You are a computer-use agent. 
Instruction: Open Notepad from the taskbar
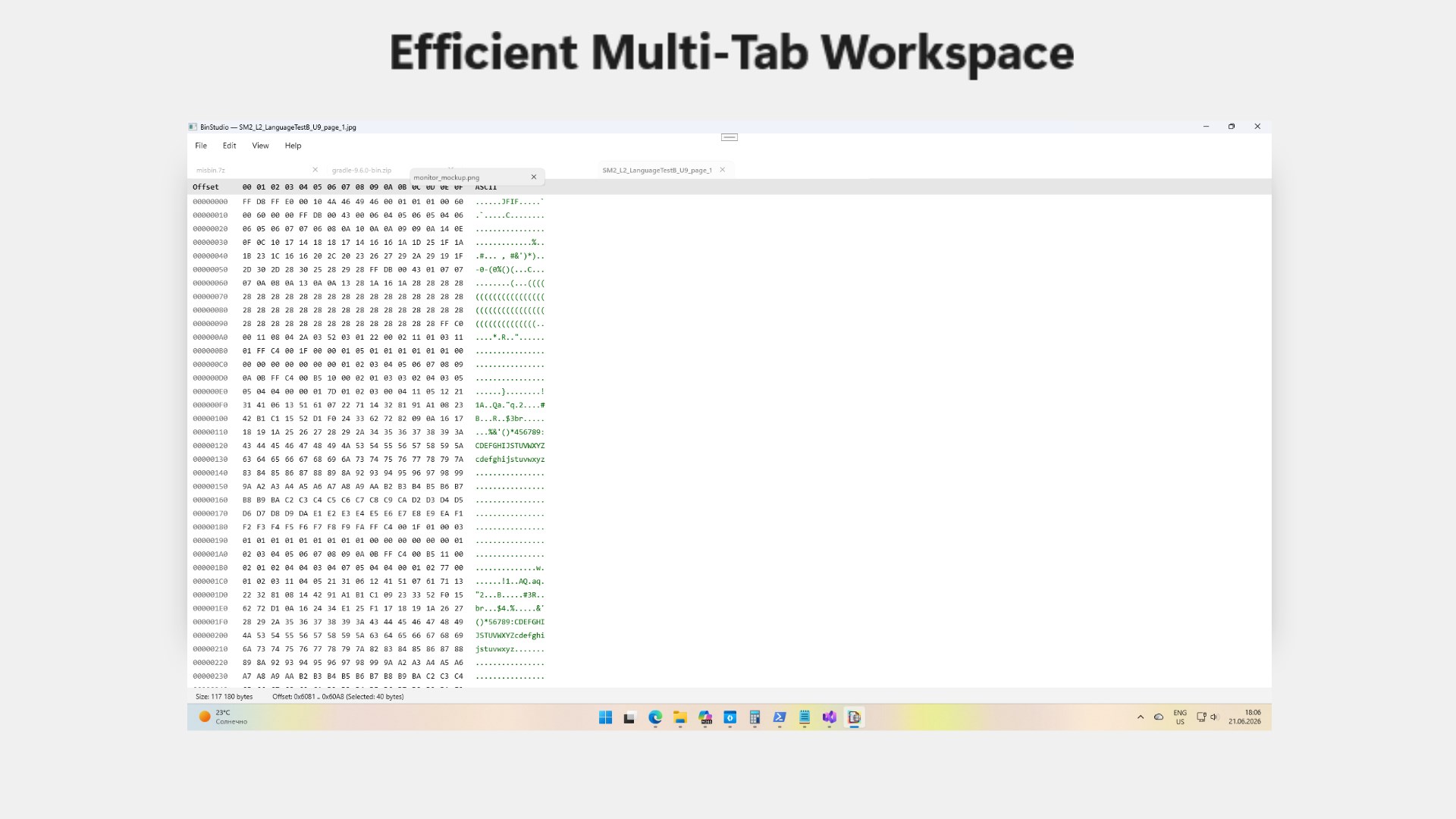click(805, 717)
